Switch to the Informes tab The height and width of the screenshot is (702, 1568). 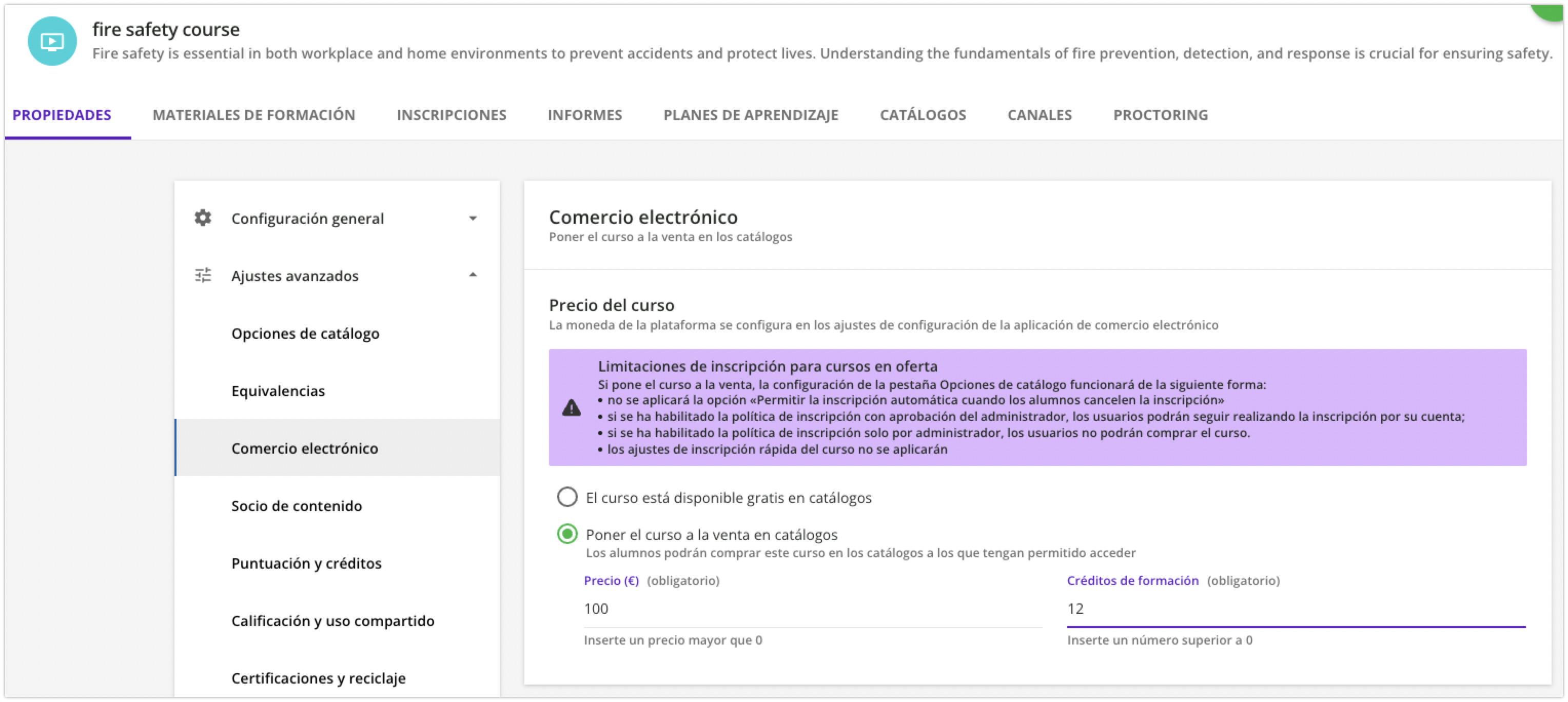(585, 114)
